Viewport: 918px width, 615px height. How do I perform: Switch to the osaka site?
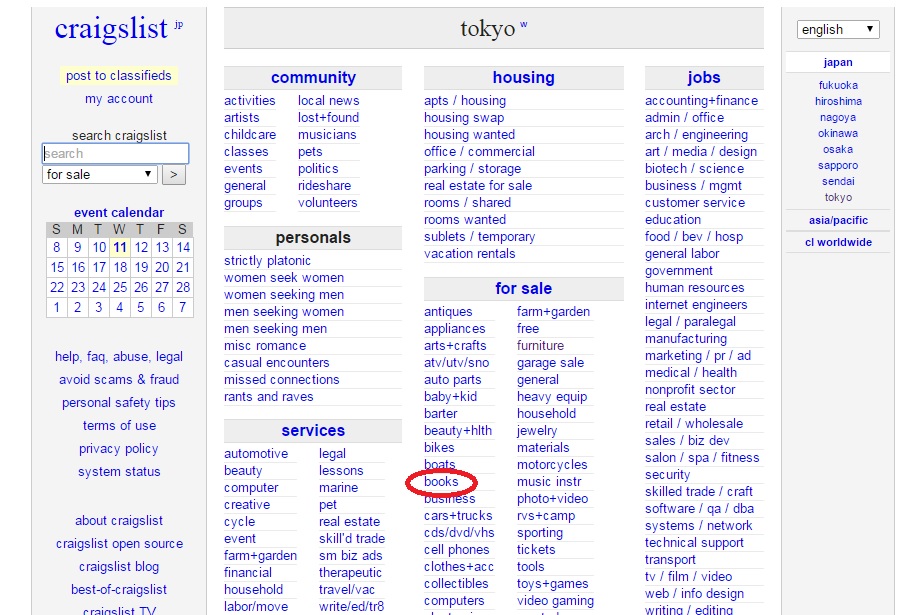point(838,149)
